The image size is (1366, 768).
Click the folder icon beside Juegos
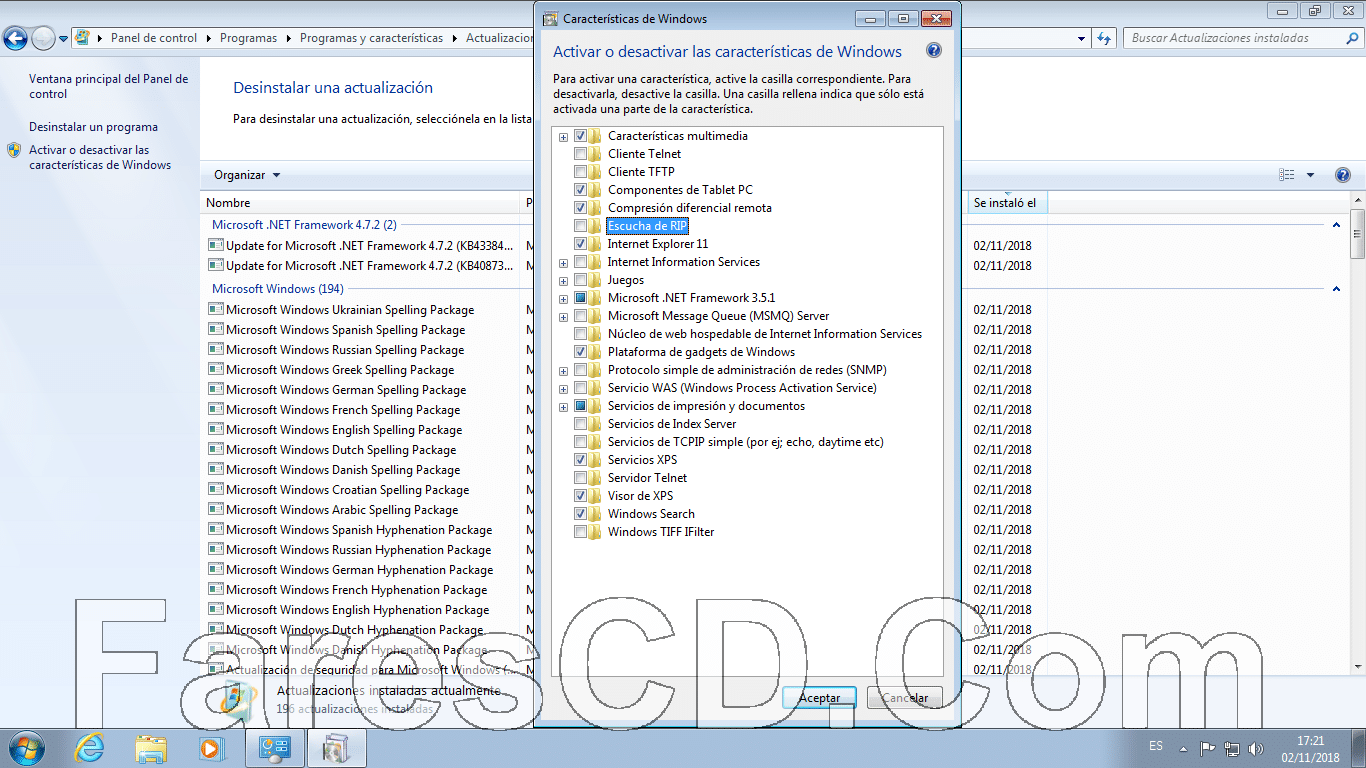tap(594, 280)
